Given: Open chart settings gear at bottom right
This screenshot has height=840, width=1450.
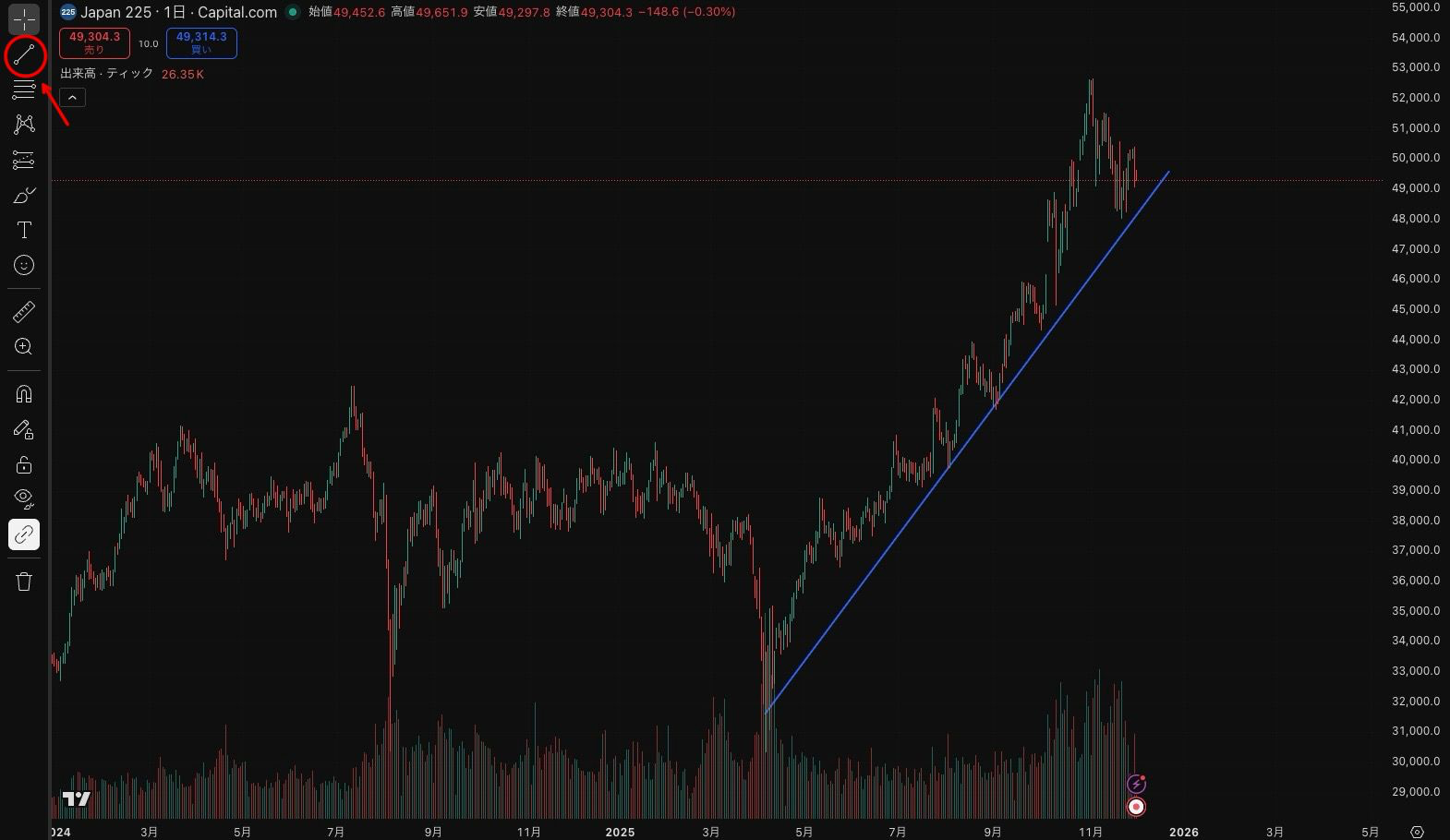Looking at the screenshot, I should pyautogui.click(x=1418, y=832).
